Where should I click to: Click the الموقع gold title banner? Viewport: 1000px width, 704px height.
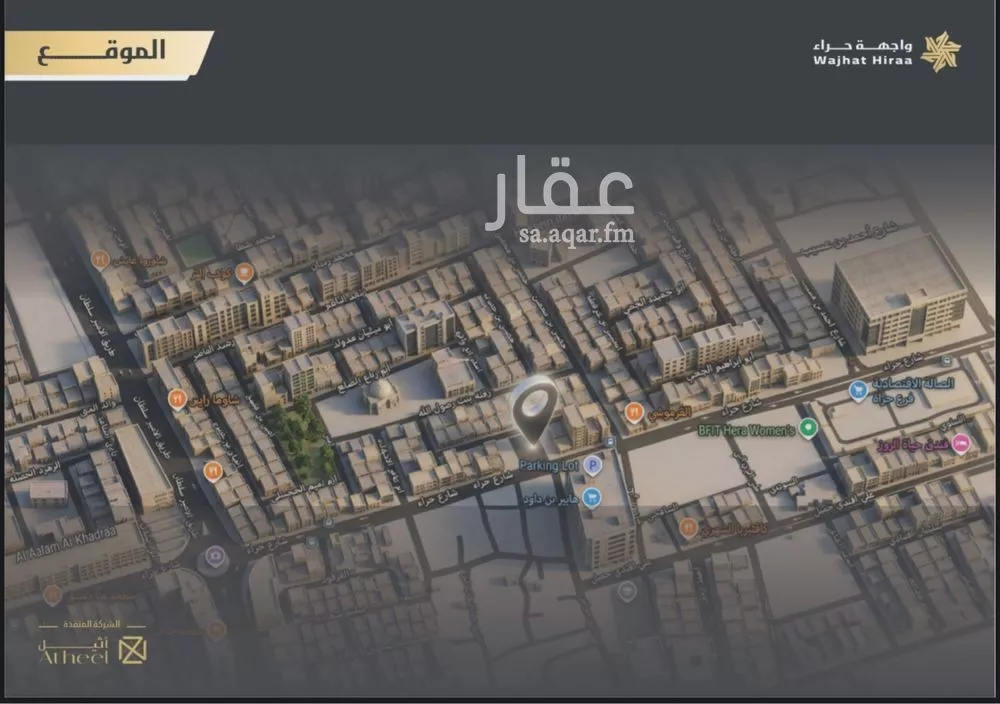[108, 55]
